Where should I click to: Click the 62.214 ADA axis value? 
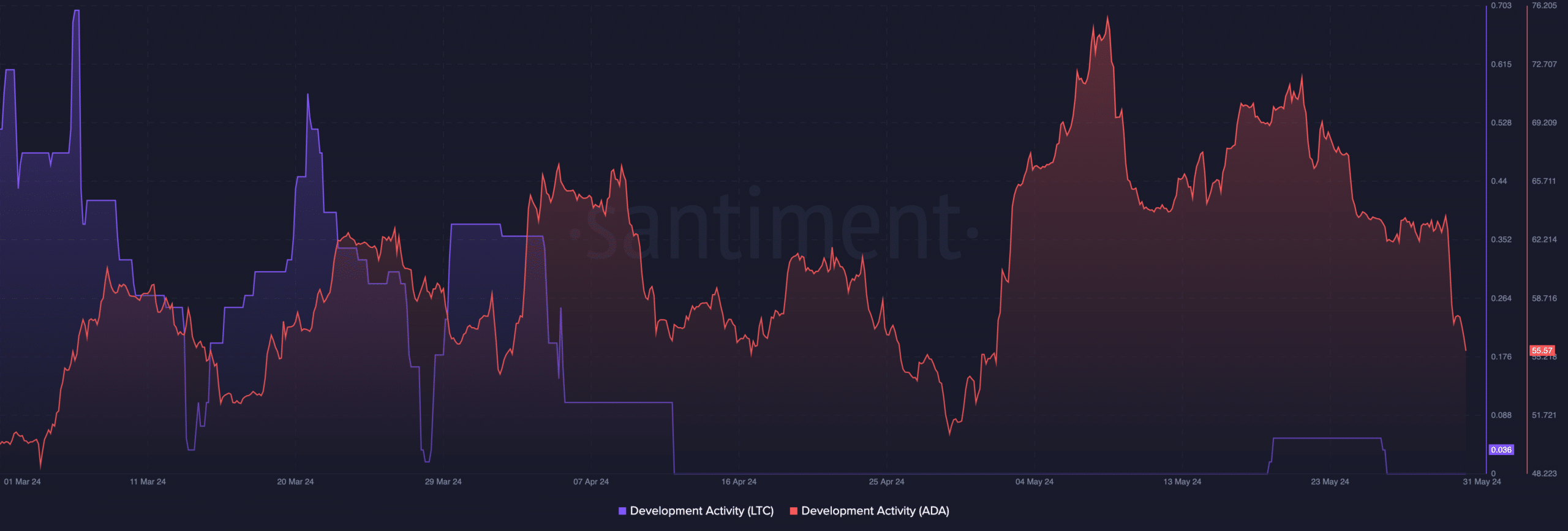click(1544, 240)
